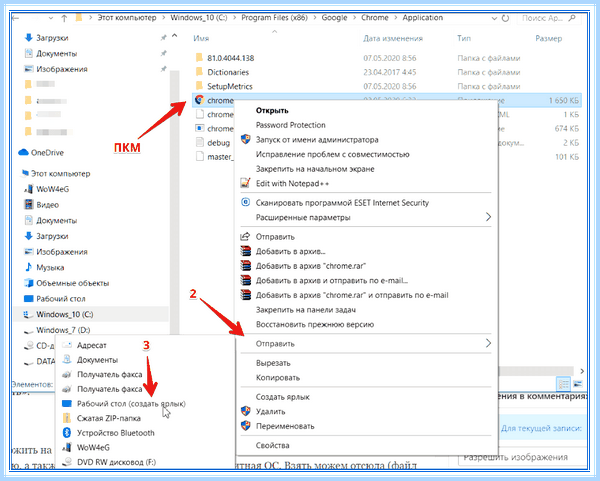This screenshot has width=600, height=481.
Task: Click the Bluetooth device icon
Action: point(67,432)
